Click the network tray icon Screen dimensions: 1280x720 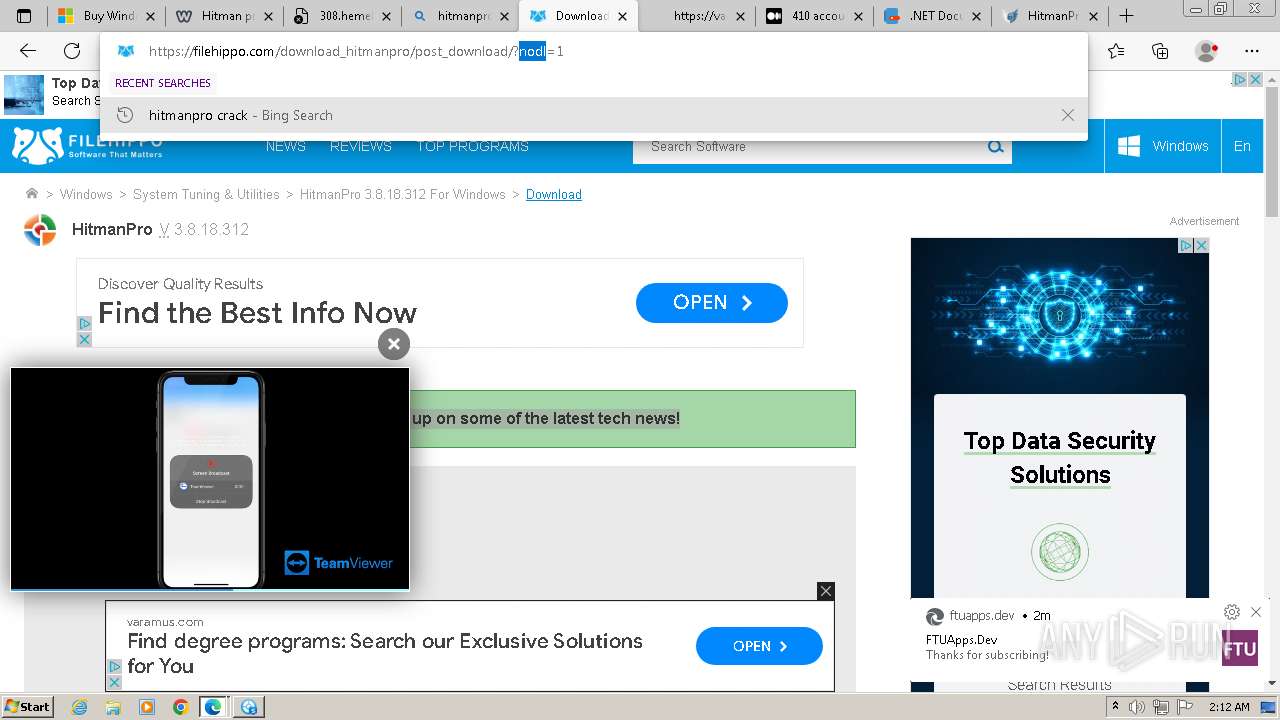(1160, 707)
